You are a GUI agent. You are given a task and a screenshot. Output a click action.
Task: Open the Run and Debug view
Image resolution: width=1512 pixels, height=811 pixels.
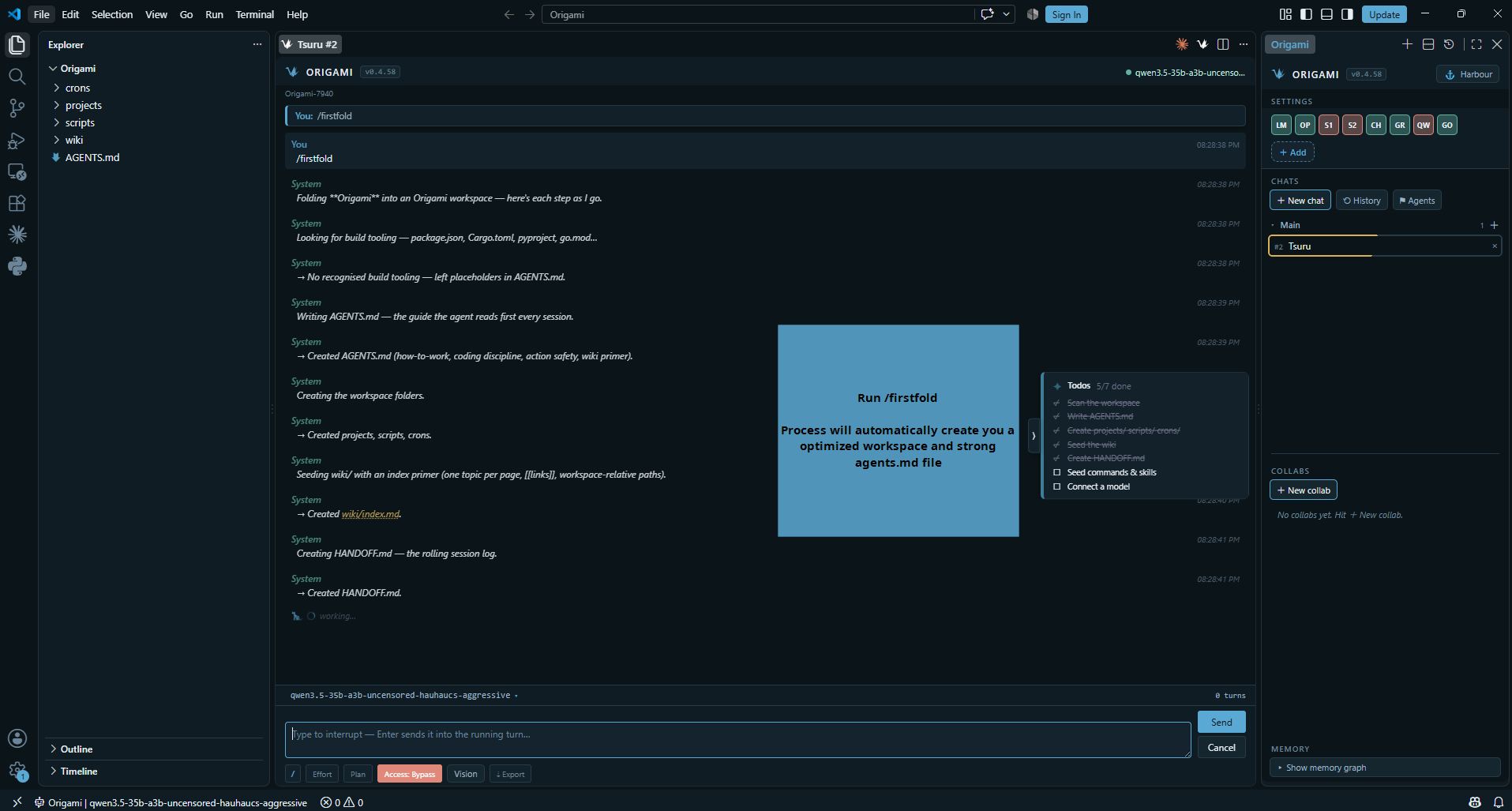tap(17, 141)
